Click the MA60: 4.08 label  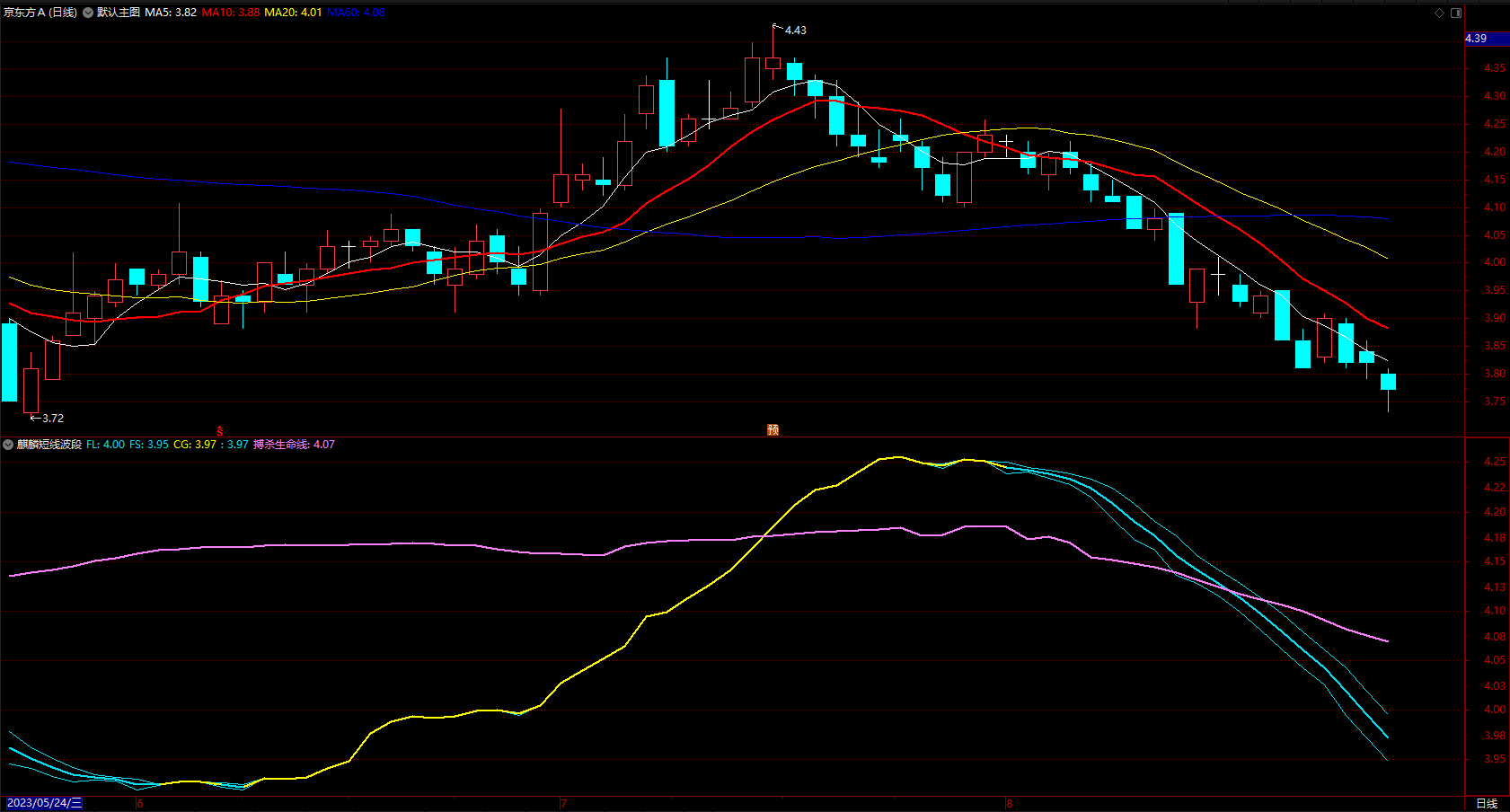tap(356, 13)
